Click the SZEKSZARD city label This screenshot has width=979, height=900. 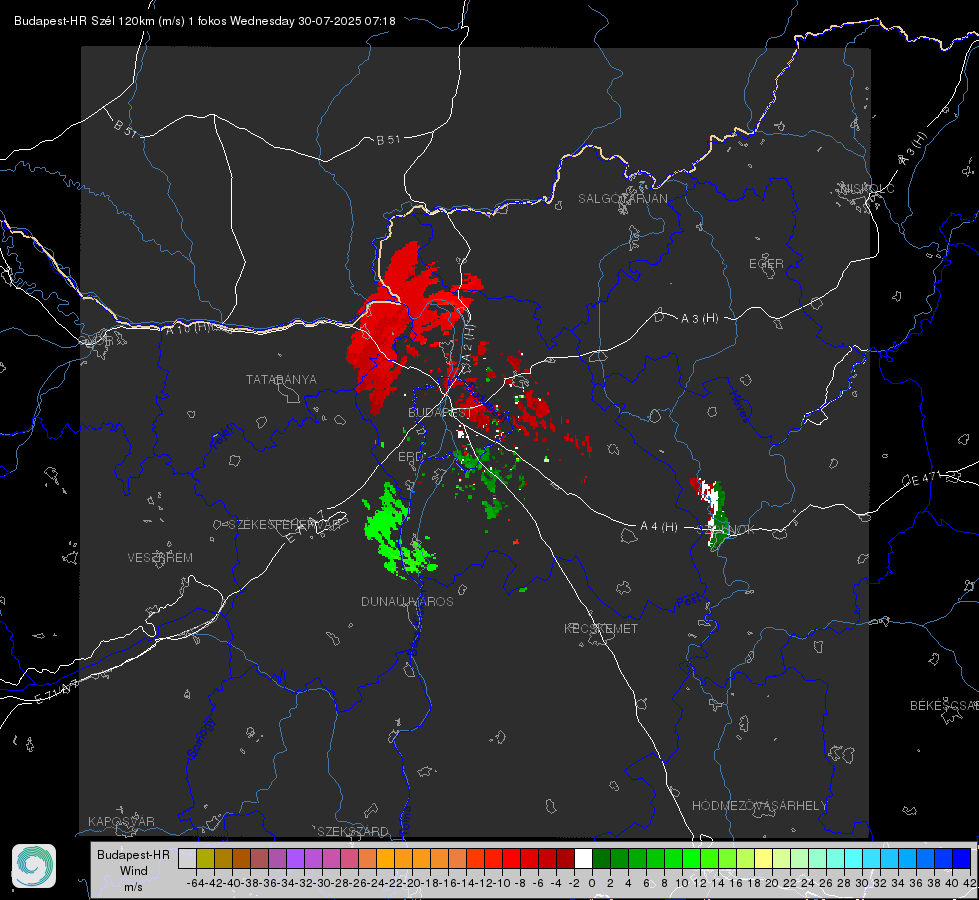[x=353, y=831]
